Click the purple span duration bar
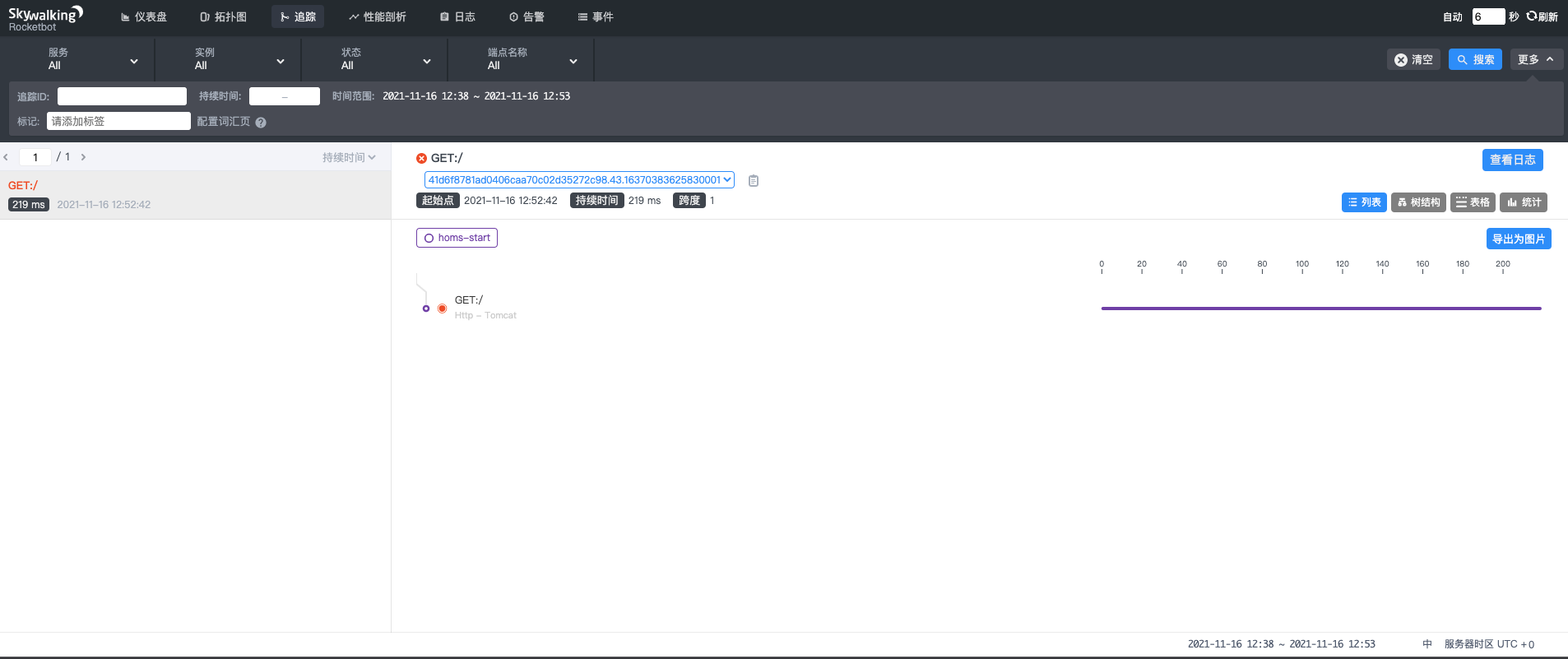Viewport: 1568px width, 659px height. (x=1321, y=309)
